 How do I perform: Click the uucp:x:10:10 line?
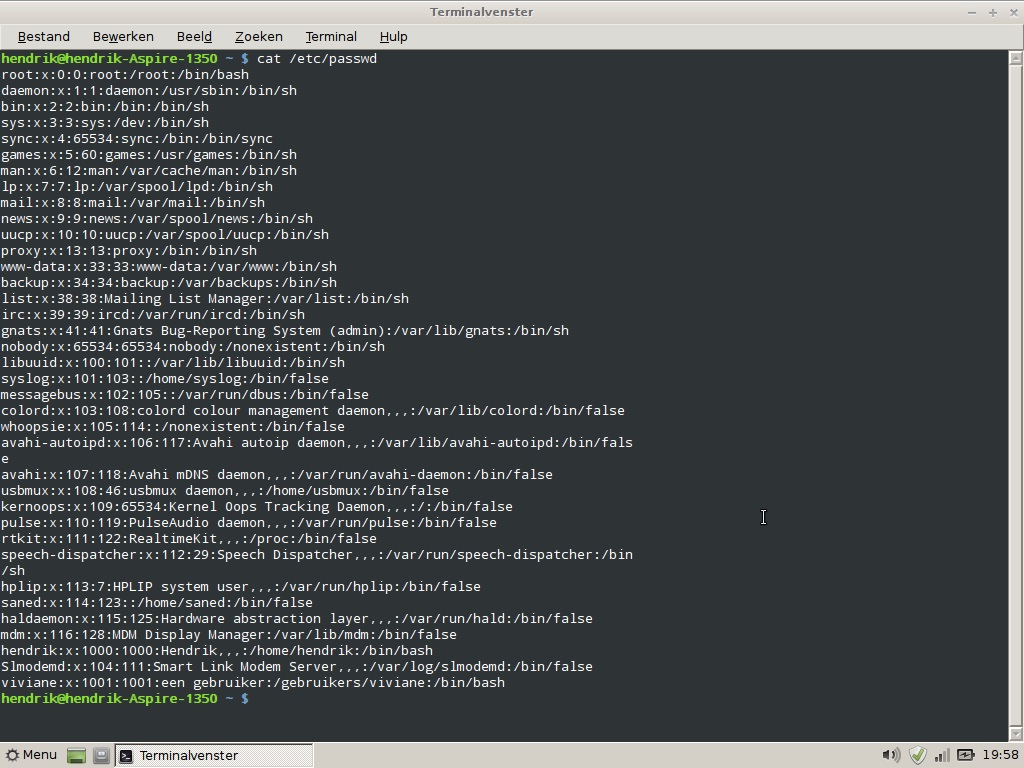click(165, 234)
